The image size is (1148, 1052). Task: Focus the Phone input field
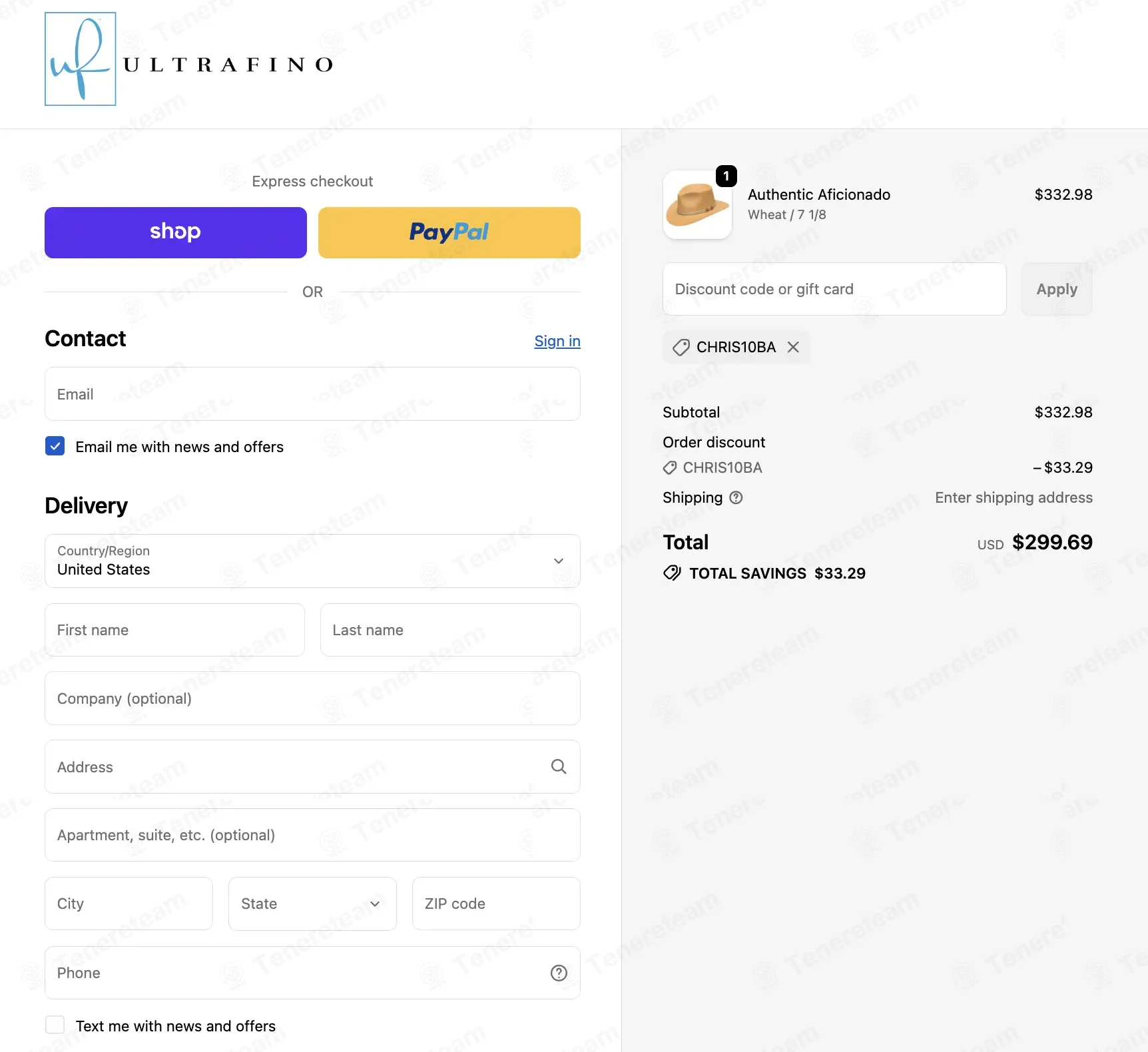click(312, 973)
